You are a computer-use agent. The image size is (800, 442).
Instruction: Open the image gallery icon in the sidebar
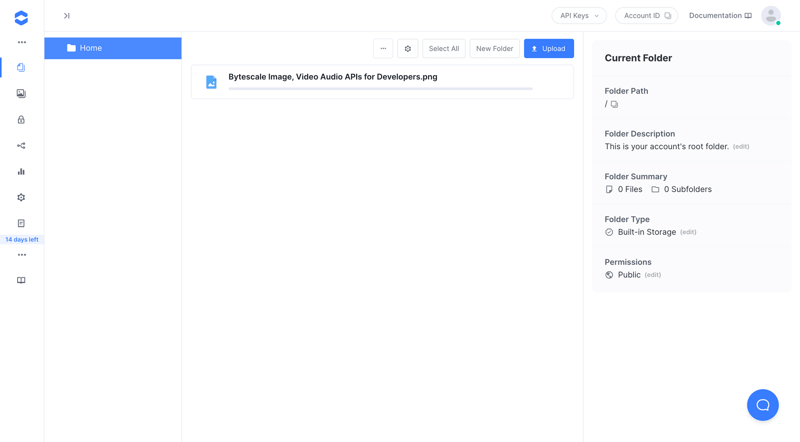(x=21, y=93)
